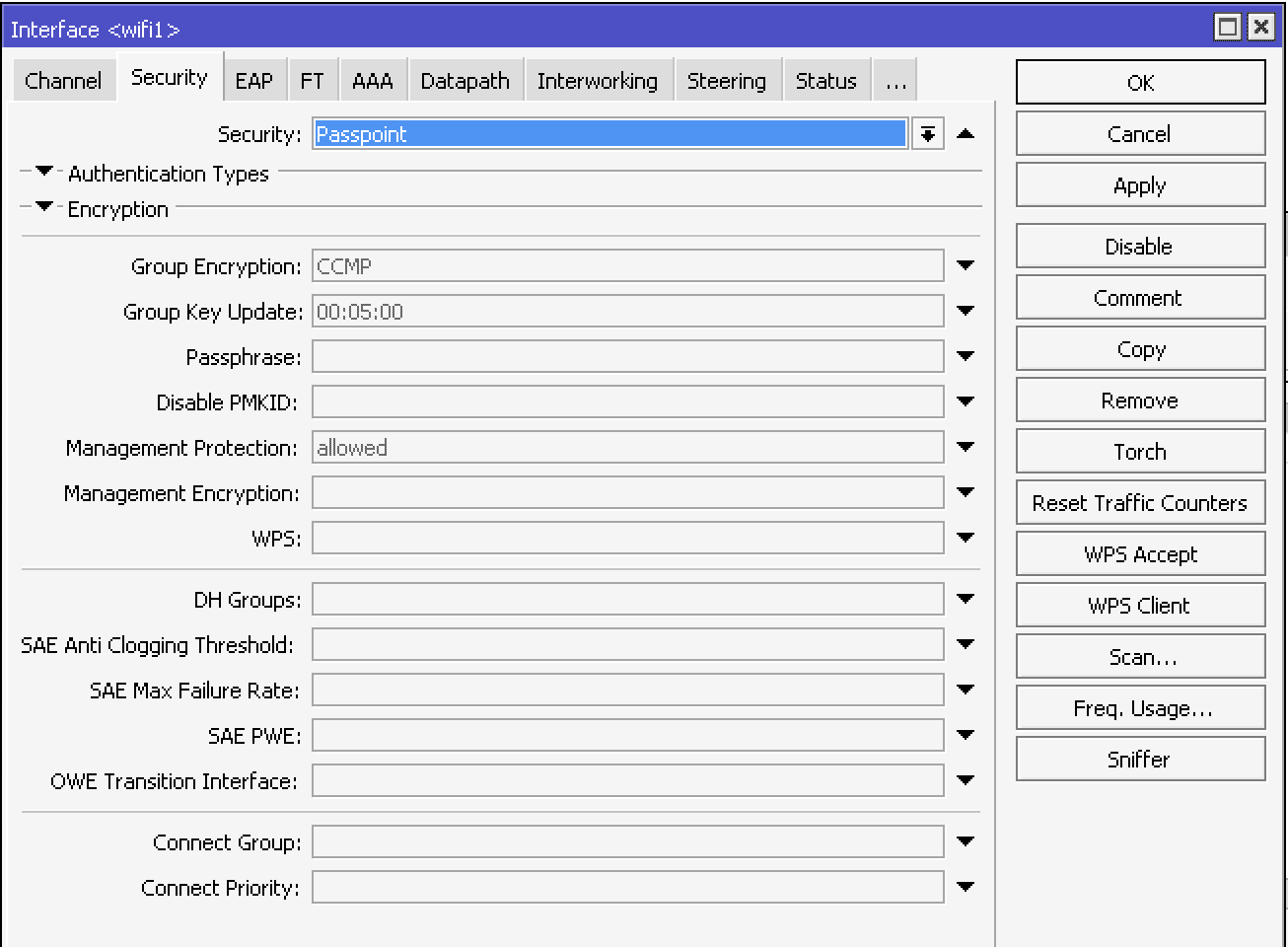The image size is (1288, 947).
Task: Expand the Passphrase field arrow
Action: coord(966,356)
